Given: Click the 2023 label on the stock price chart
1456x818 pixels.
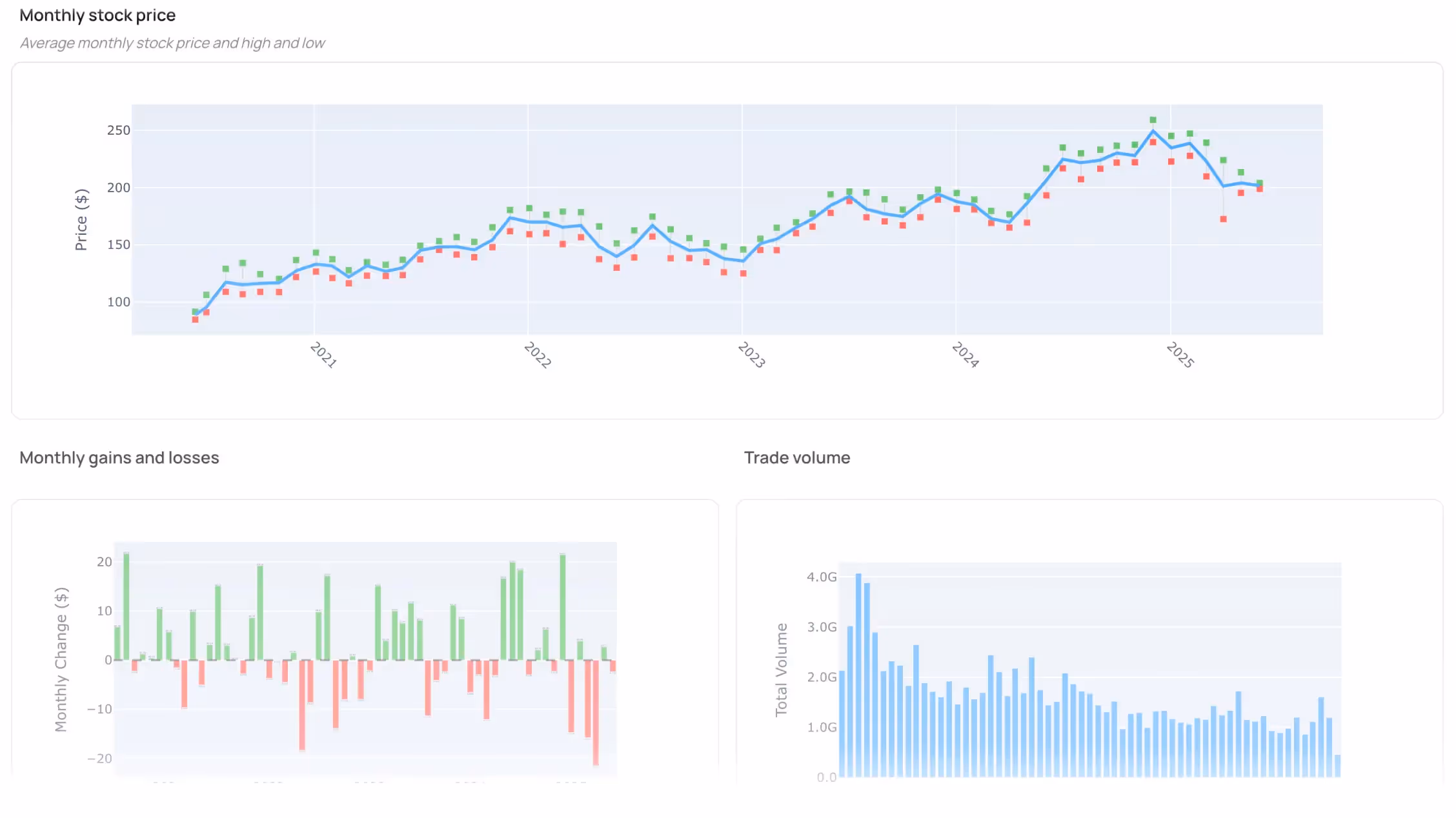Looking at the screenshot, I should [x=752, y=355].
